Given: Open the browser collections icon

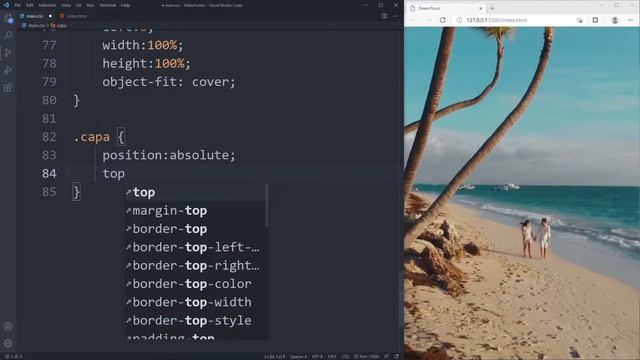Looking at the screenshot, I should [595, 20].
